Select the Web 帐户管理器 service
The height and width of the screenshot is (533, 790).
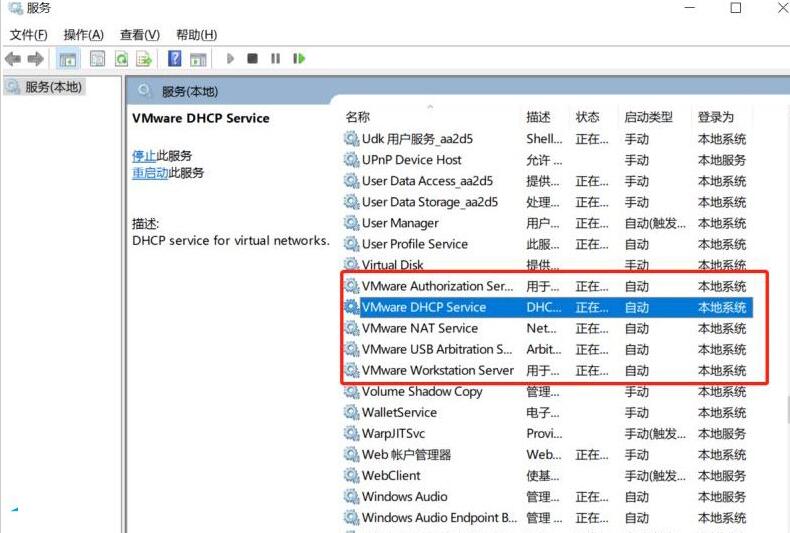pyautogui.click(x=548, y=454)
